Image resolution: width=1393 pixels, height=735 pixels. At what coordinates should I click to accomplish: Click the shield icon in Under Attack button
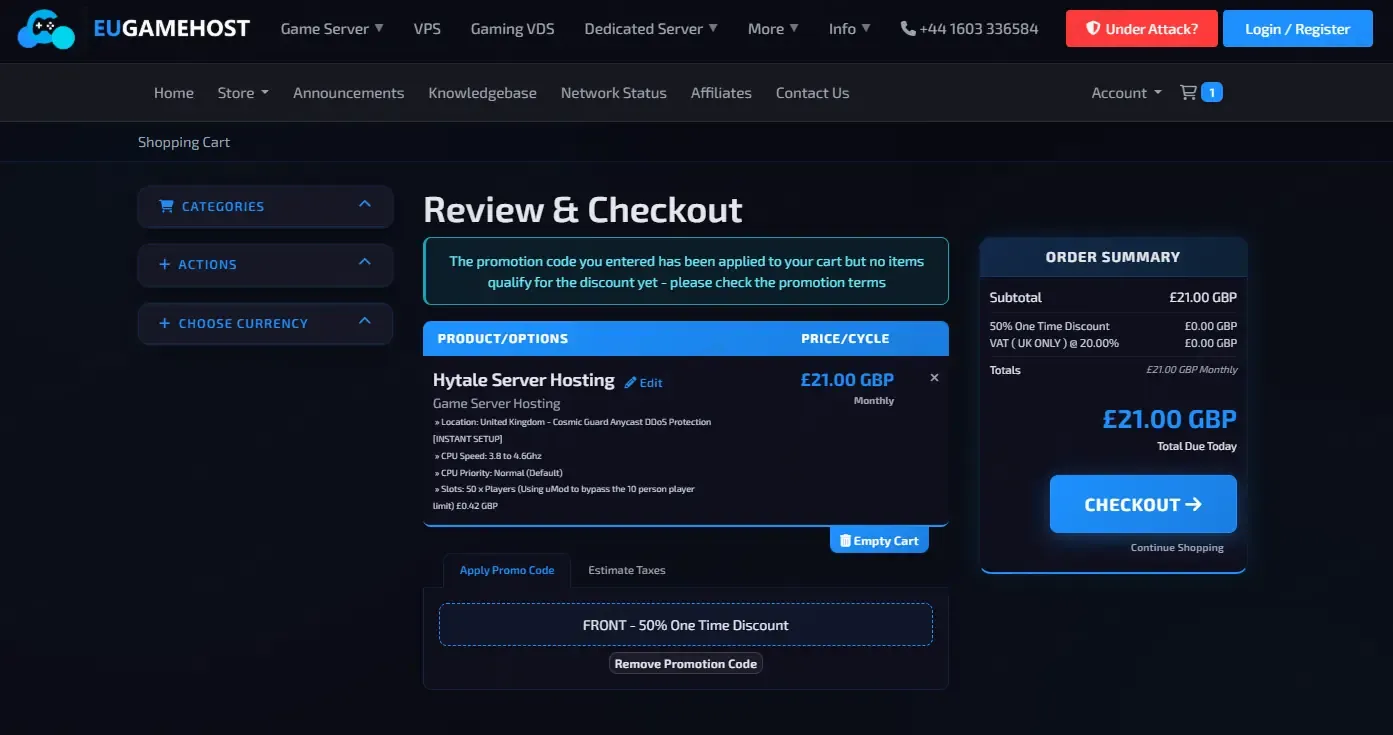(1093, 29)
